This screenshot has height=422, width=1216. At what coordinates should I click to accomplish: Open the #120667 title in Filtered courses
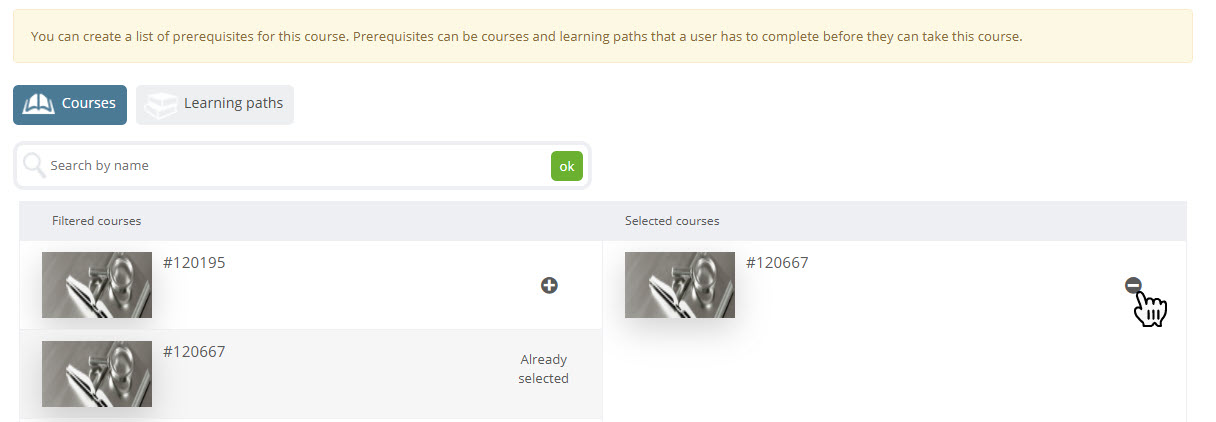pyautogui.click(x=194, y=352)
